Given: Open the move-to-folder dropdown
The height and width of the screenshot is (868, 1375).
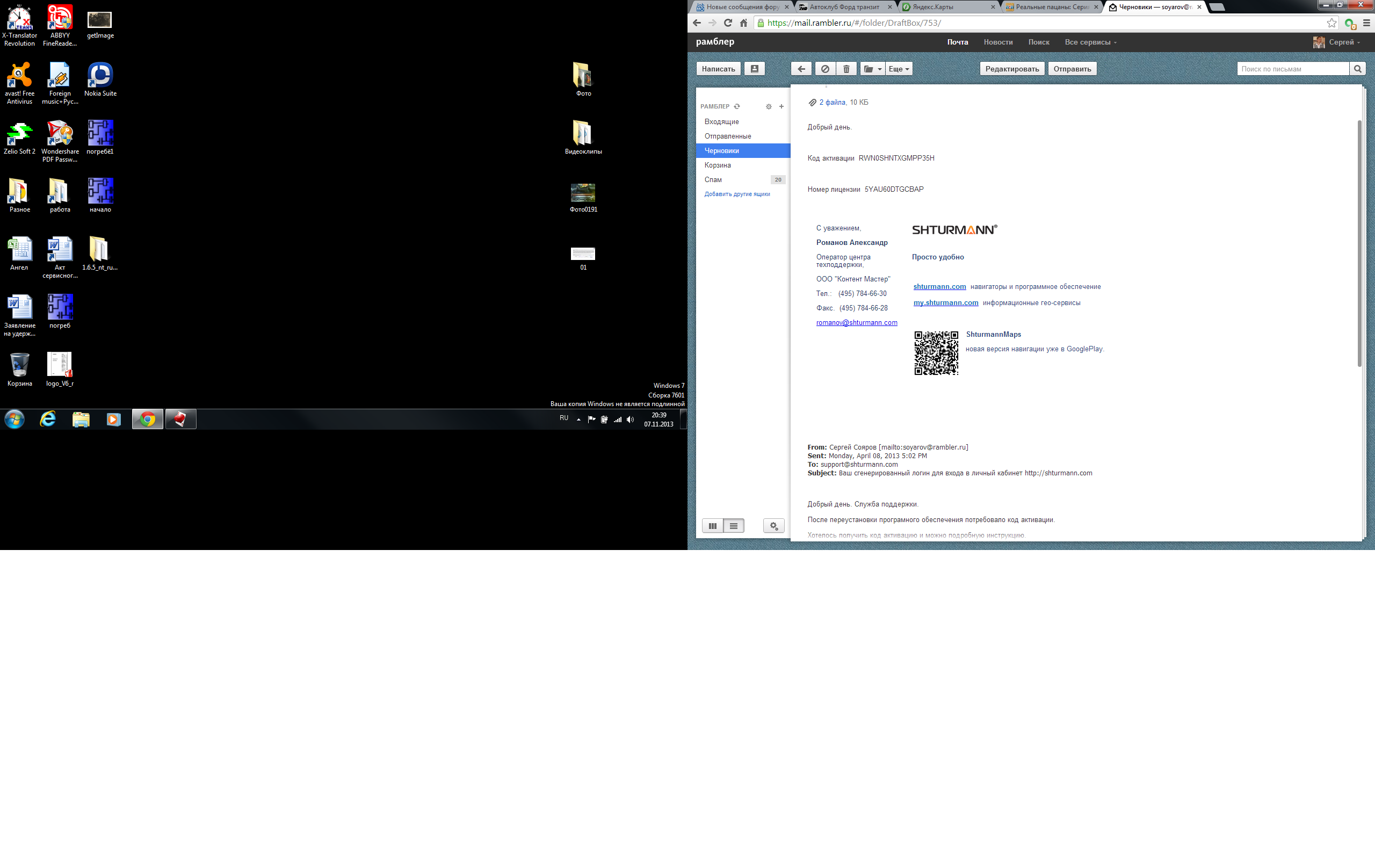Looking at the screenshot, I should (872, 69).
